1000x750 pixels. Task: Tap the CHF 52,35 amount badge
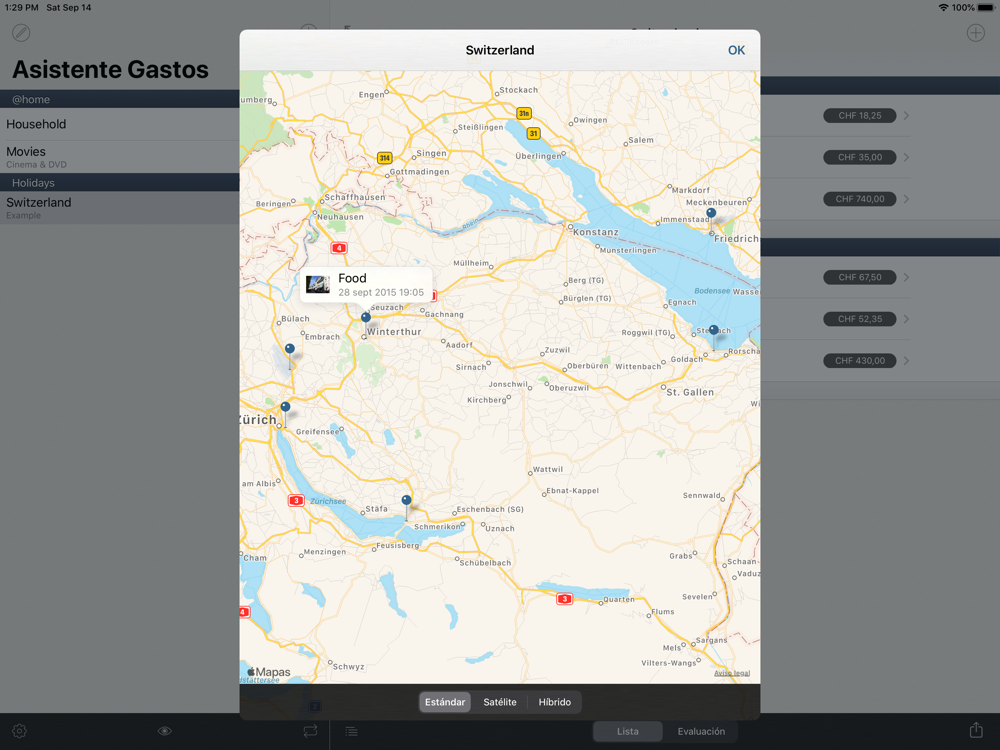860,319
